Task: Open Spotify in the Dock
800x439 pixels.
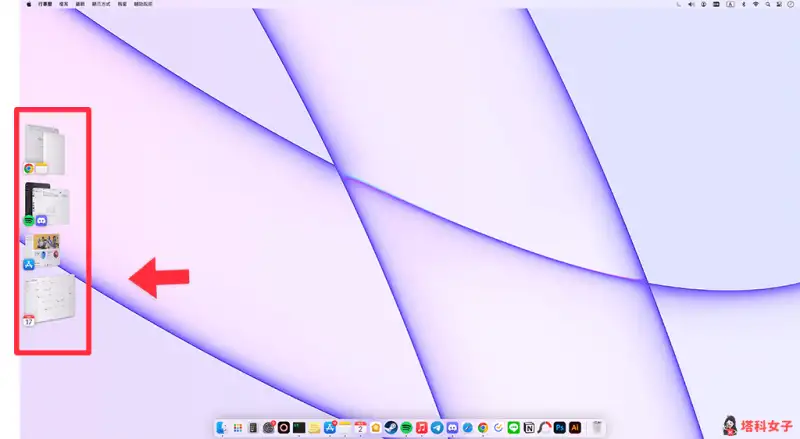Action: tap(407, 427)
